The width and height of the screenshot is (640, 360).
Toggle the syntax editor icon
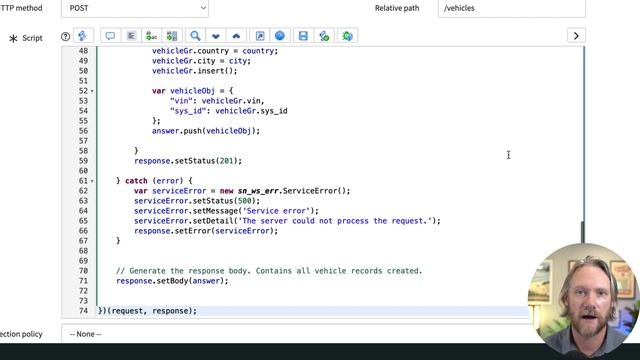tap(83, 36)
